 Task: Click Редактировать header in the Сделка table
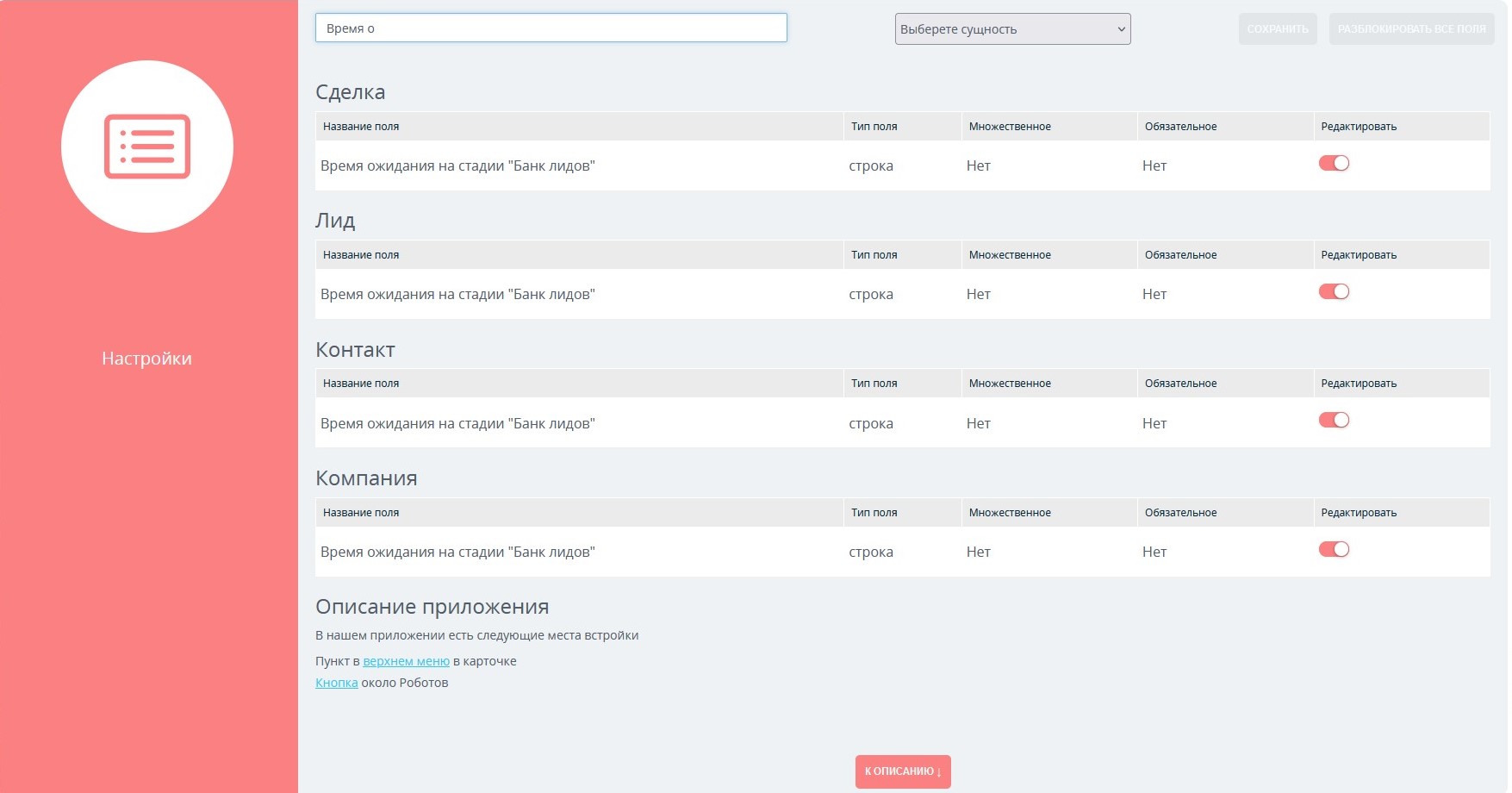click(x=1359, y=127)
